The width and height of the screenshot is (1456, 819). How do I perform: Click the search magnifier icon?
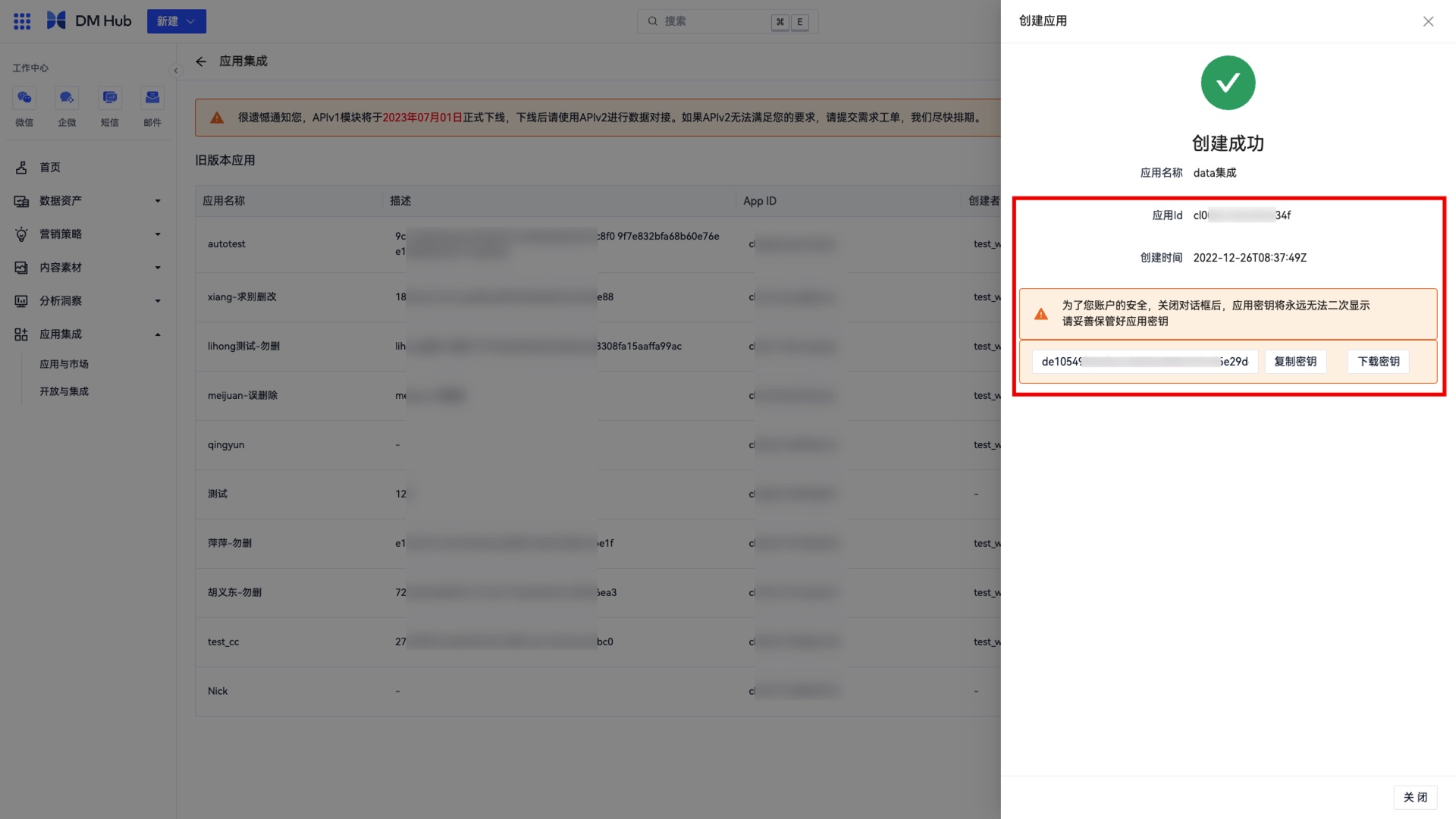[652, 21]
